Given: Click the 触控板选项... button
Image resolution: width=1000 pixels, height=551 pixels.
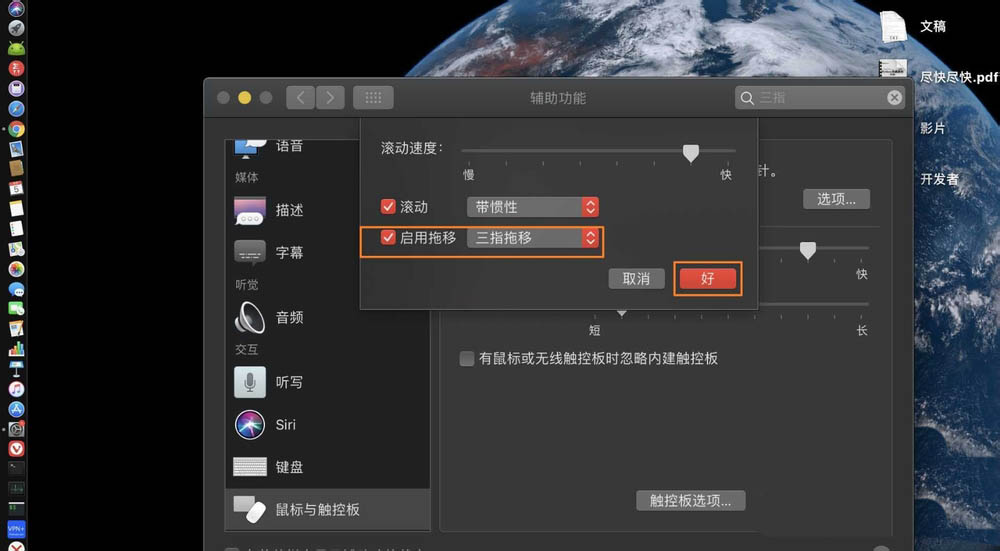Looking at the screenshot, I should click(x=691, y=501).
